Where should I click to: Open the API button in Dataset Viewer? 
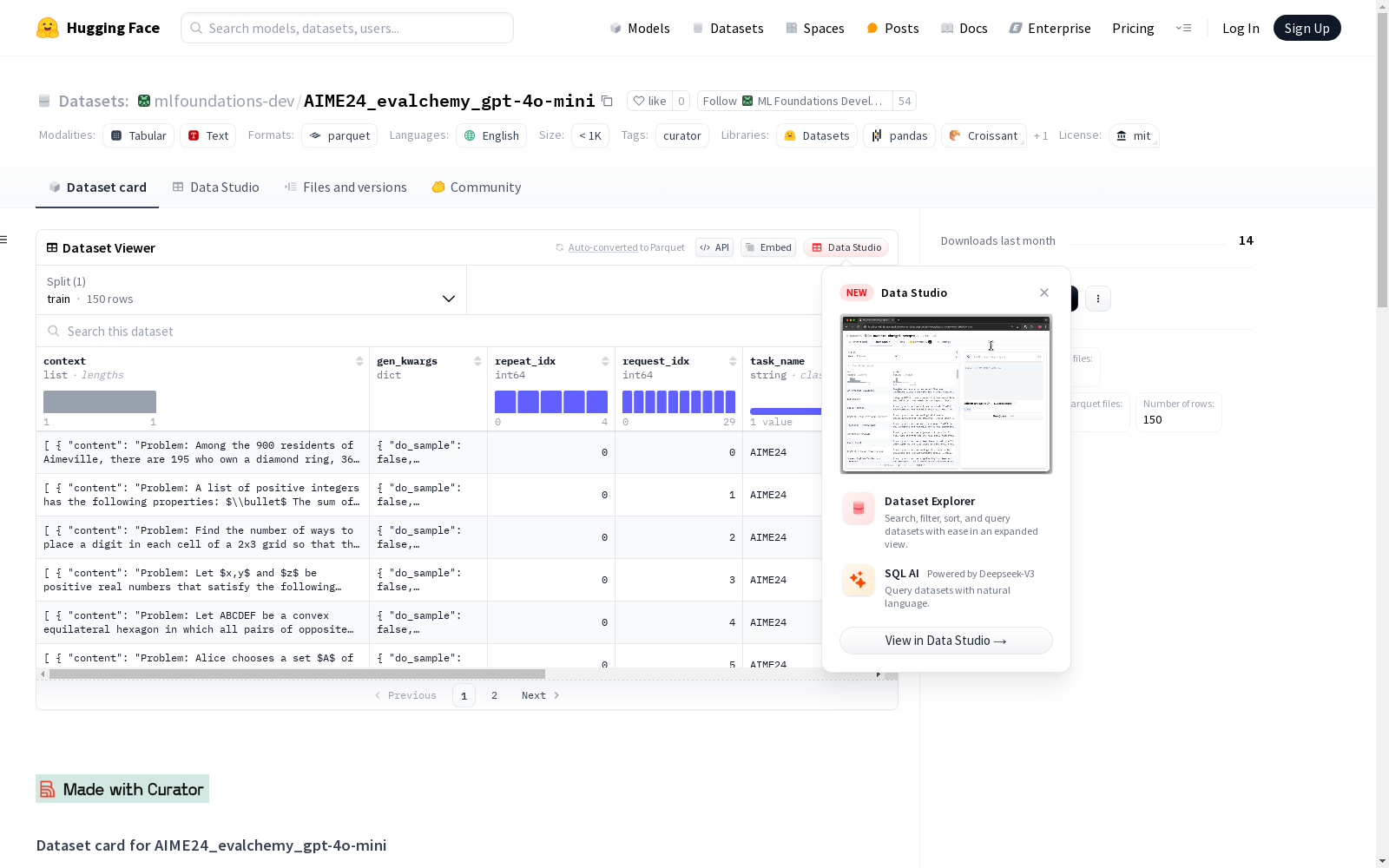click(x=714, y=247)
